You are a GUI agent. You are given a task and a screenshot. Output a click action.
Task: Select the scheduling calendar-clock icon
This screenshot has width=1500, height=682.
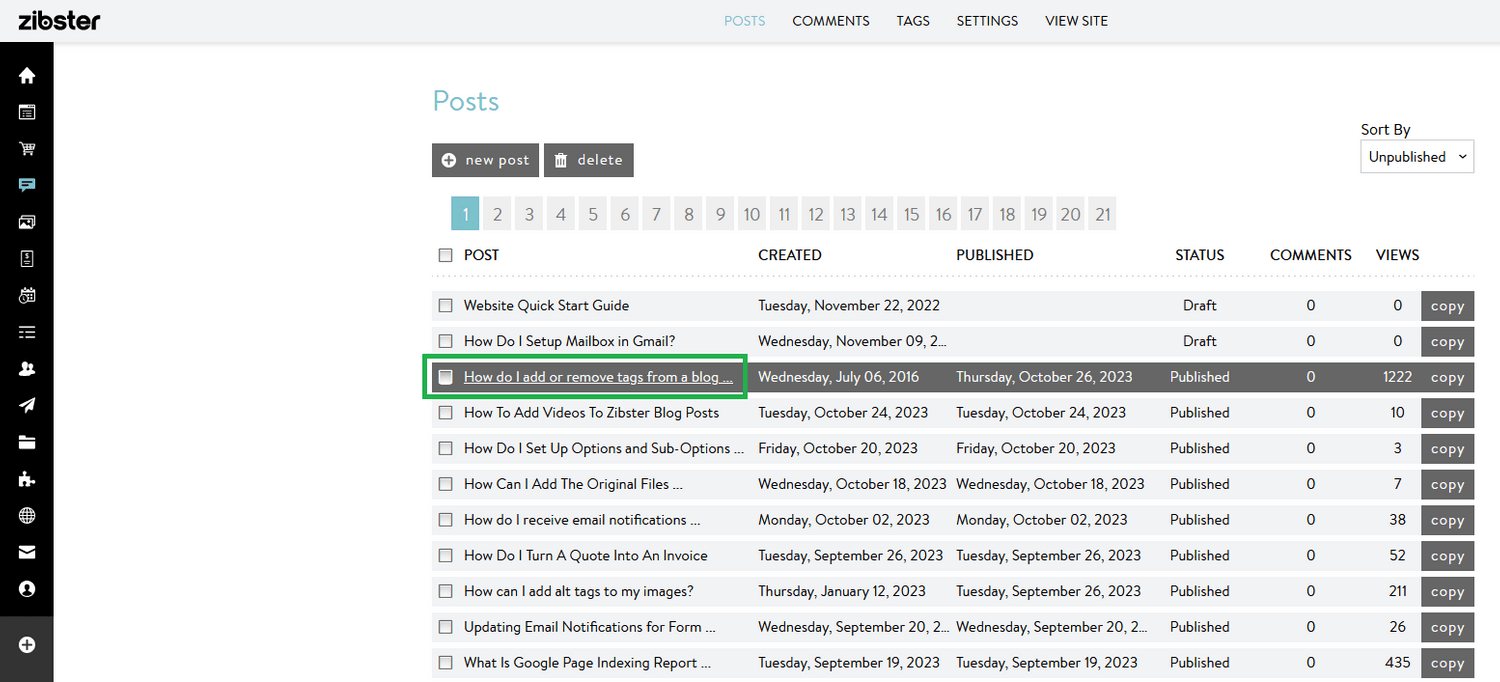coord(27,294)
